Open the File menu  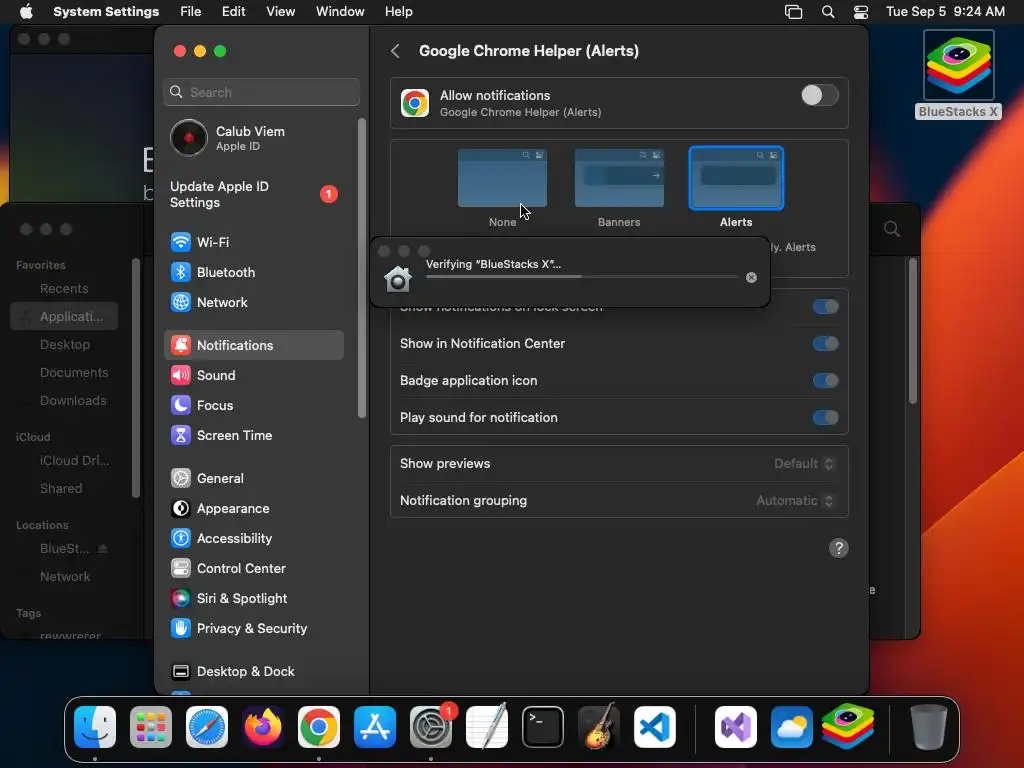point(191,12)
